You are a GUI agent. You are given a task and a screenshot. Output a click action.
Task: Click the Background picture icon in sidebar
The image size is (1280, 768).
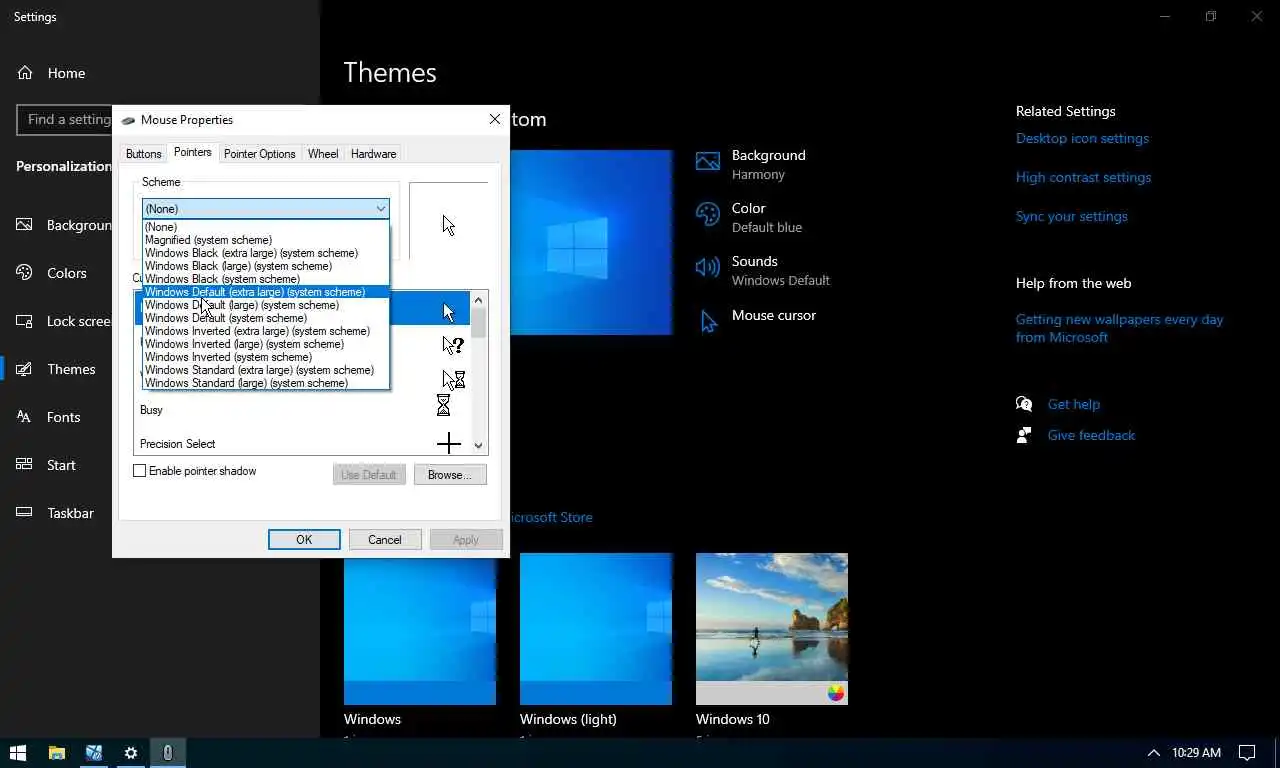point(25,225)
